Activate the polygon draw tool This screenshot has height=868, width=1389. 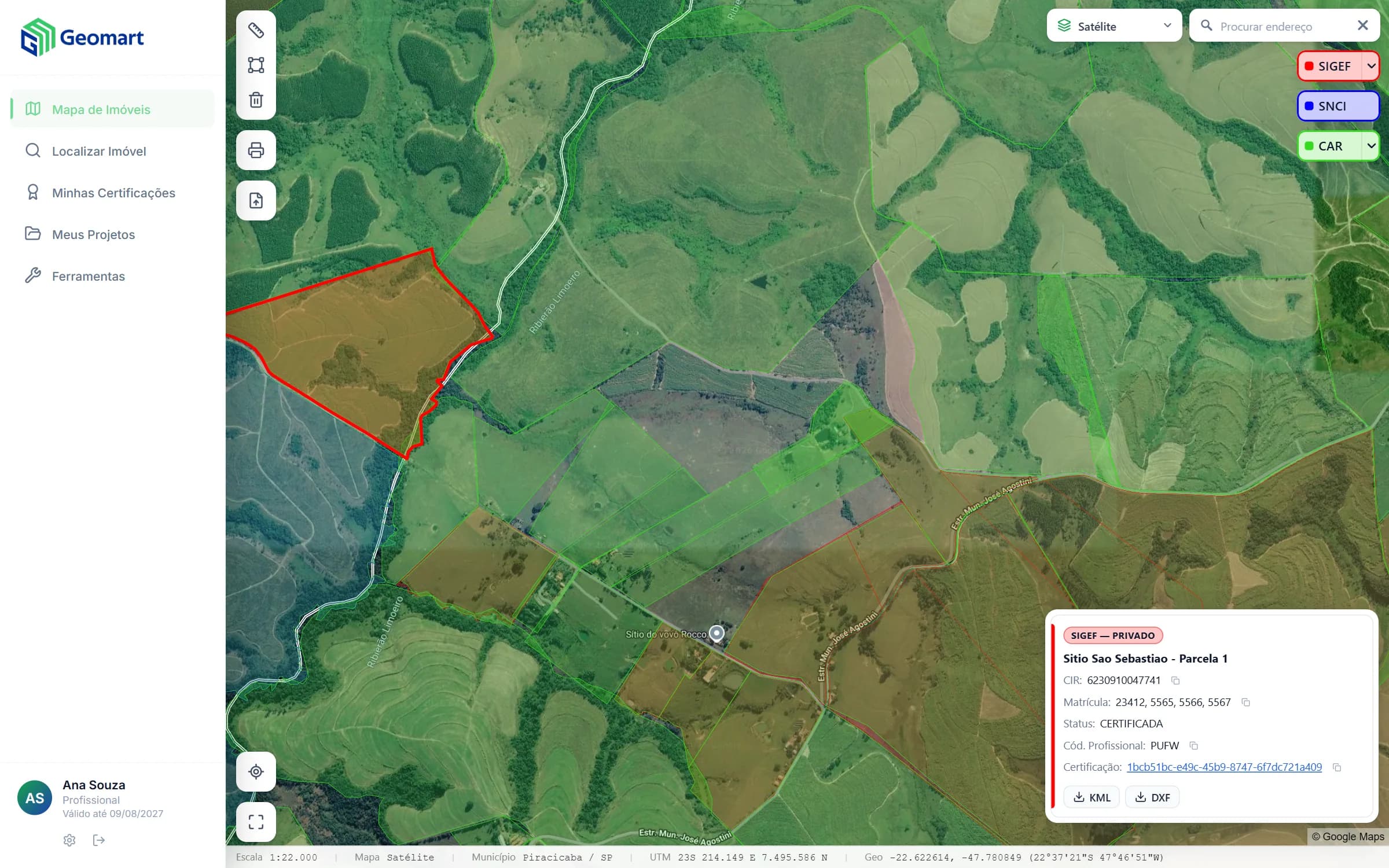point(256,65)
